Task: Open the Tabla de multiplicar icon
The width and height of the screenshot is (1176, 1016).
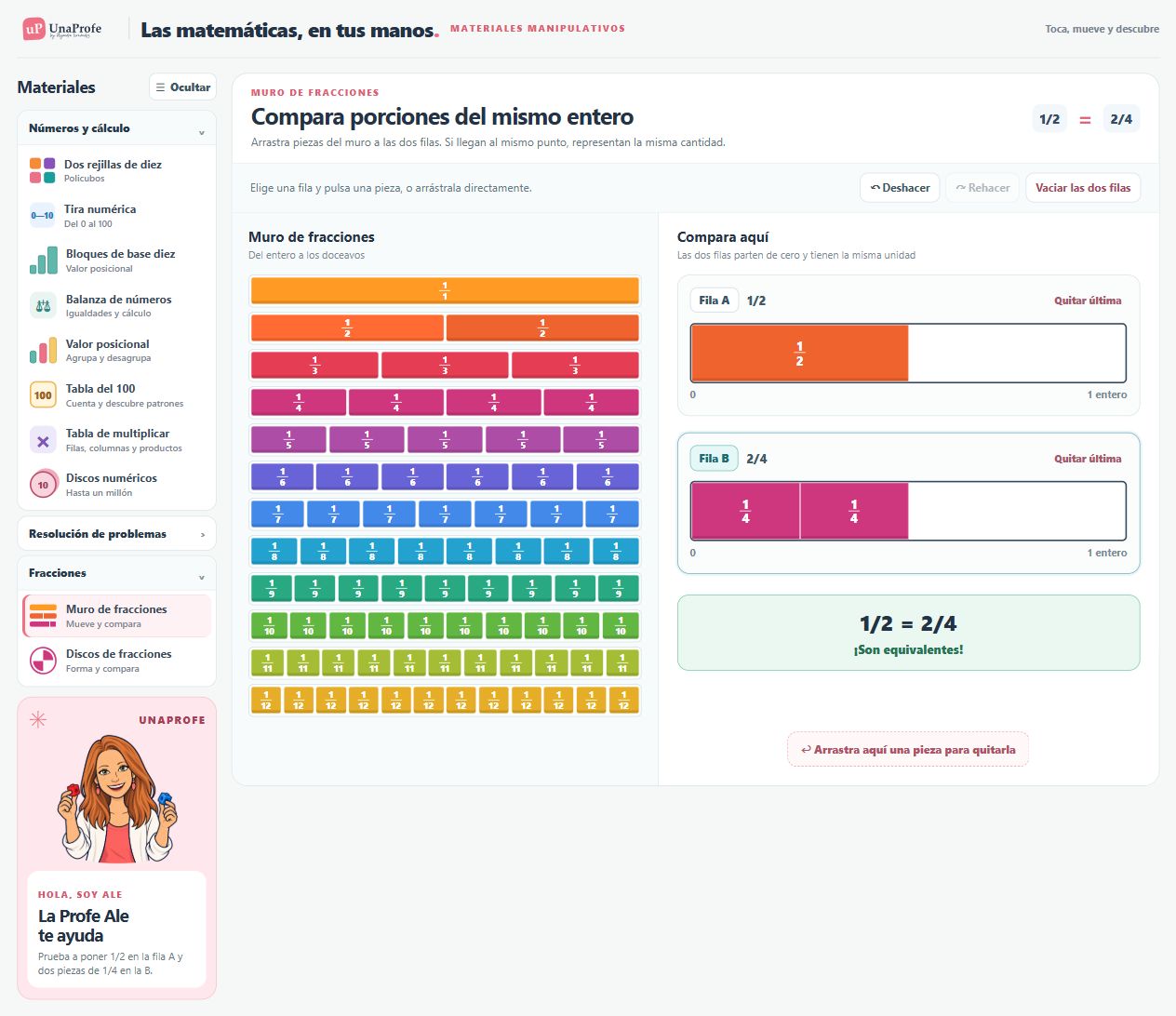Action: tap(43, 440)
